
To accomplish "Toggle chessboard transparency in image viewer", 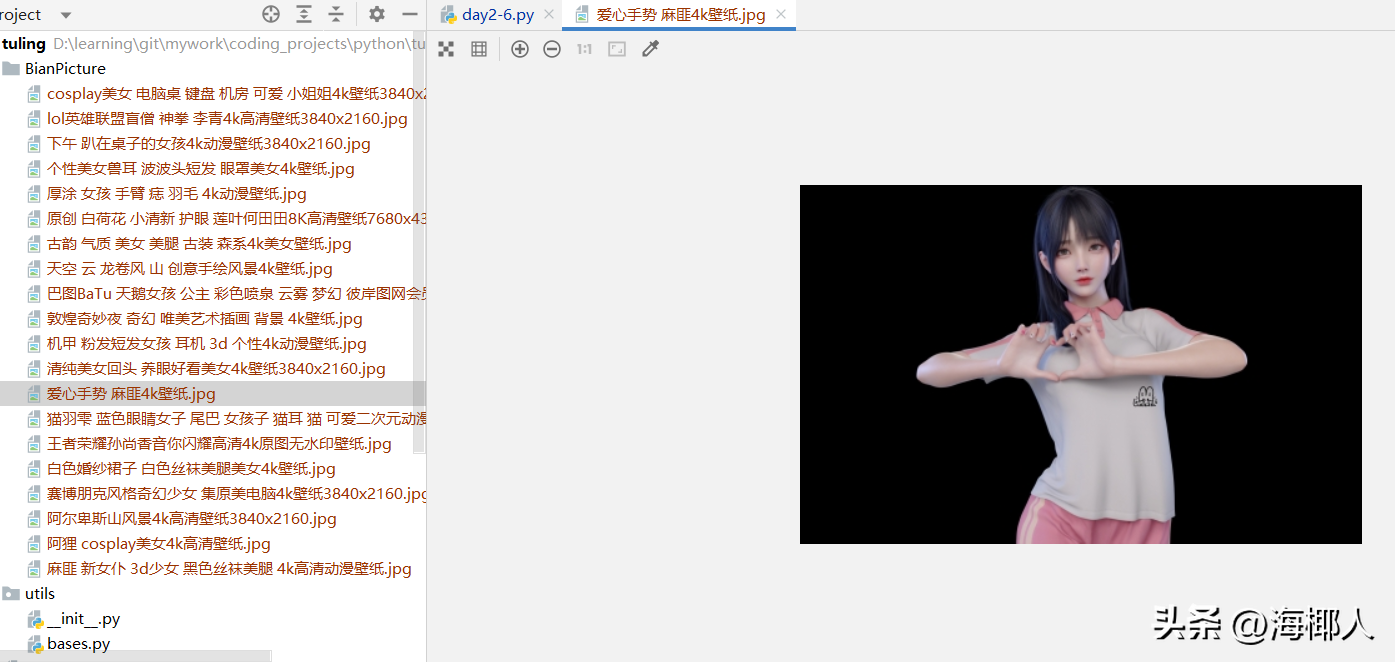I will [446, 49].
